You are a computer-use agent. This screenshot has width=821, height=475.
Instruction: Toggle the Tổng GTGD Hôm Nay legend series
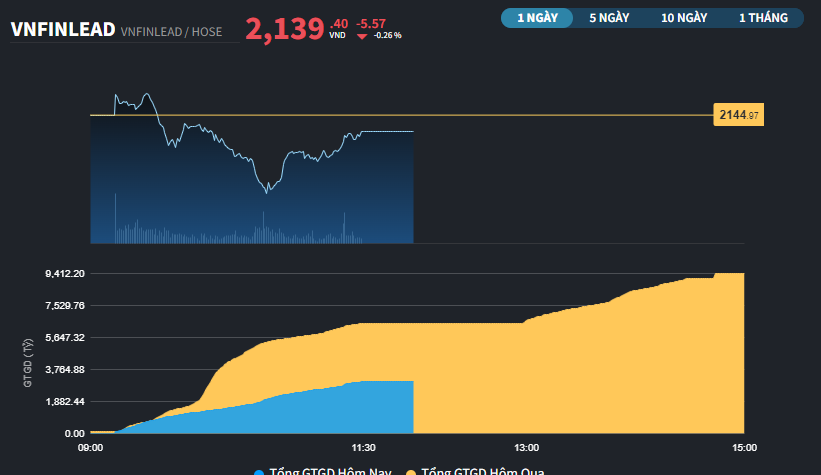pyautogui.click(x=328, y=472)
